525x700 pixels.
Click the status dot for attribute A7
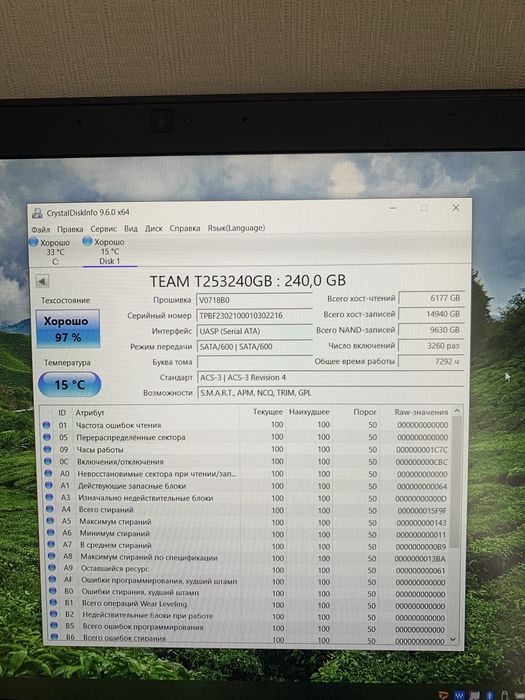pyautogui.click(x=51, y=544)
